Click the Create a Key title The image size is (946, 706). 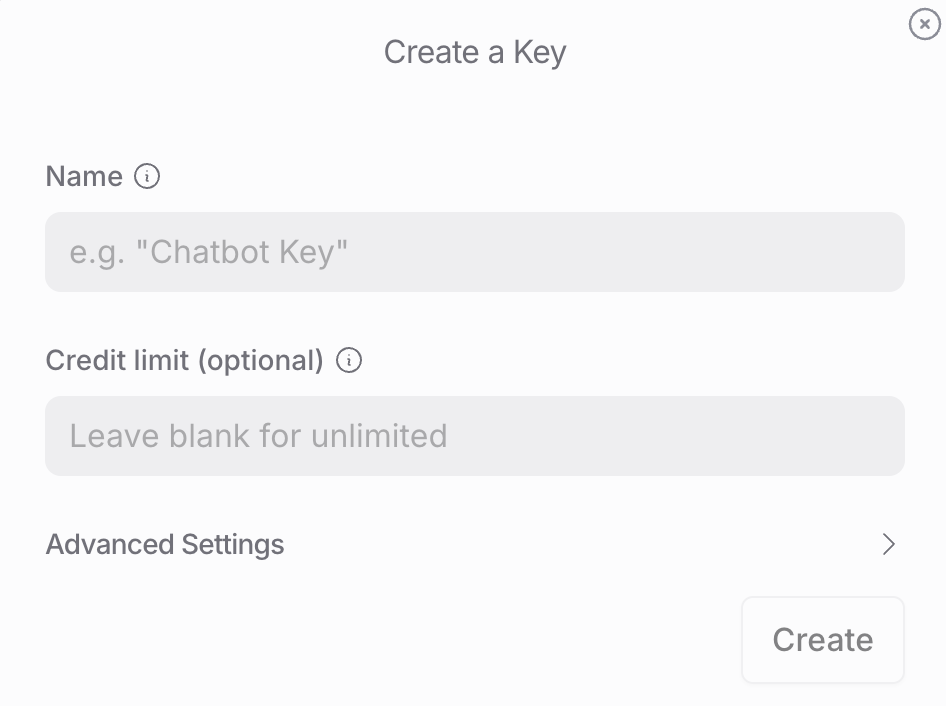[475, 52]
